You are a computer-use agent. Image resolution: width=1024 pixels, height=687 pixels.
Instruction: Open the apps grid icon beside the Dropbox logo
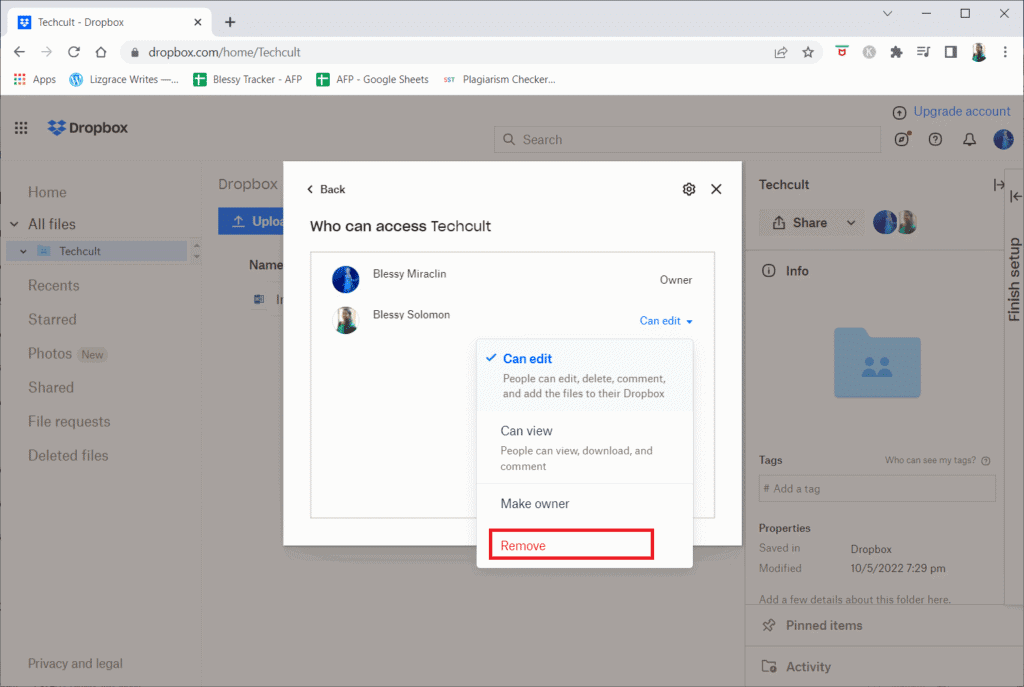point(20,128)
